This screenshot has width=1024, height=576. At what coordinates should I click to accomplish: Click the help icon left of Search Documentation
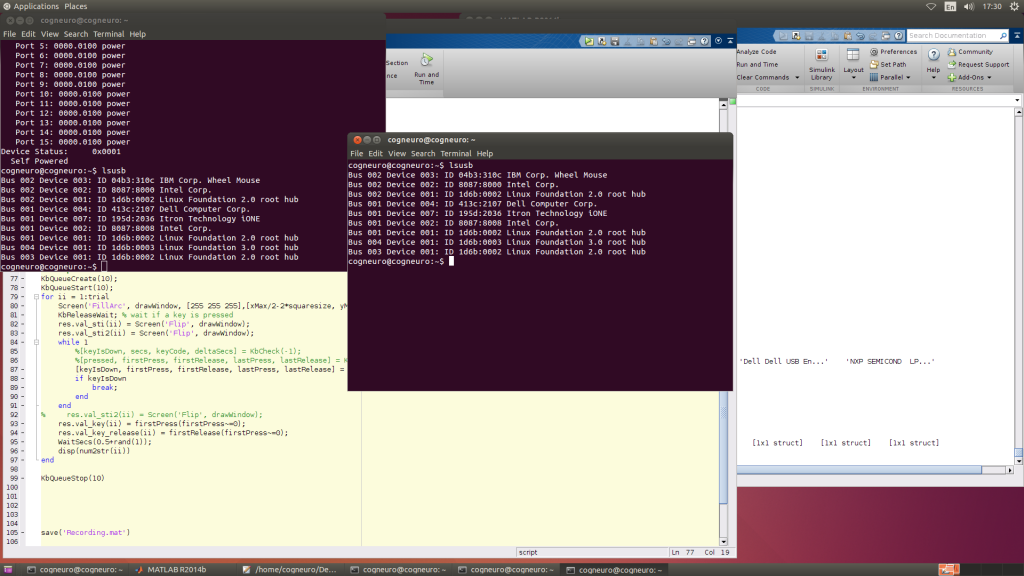click(899, 36)
